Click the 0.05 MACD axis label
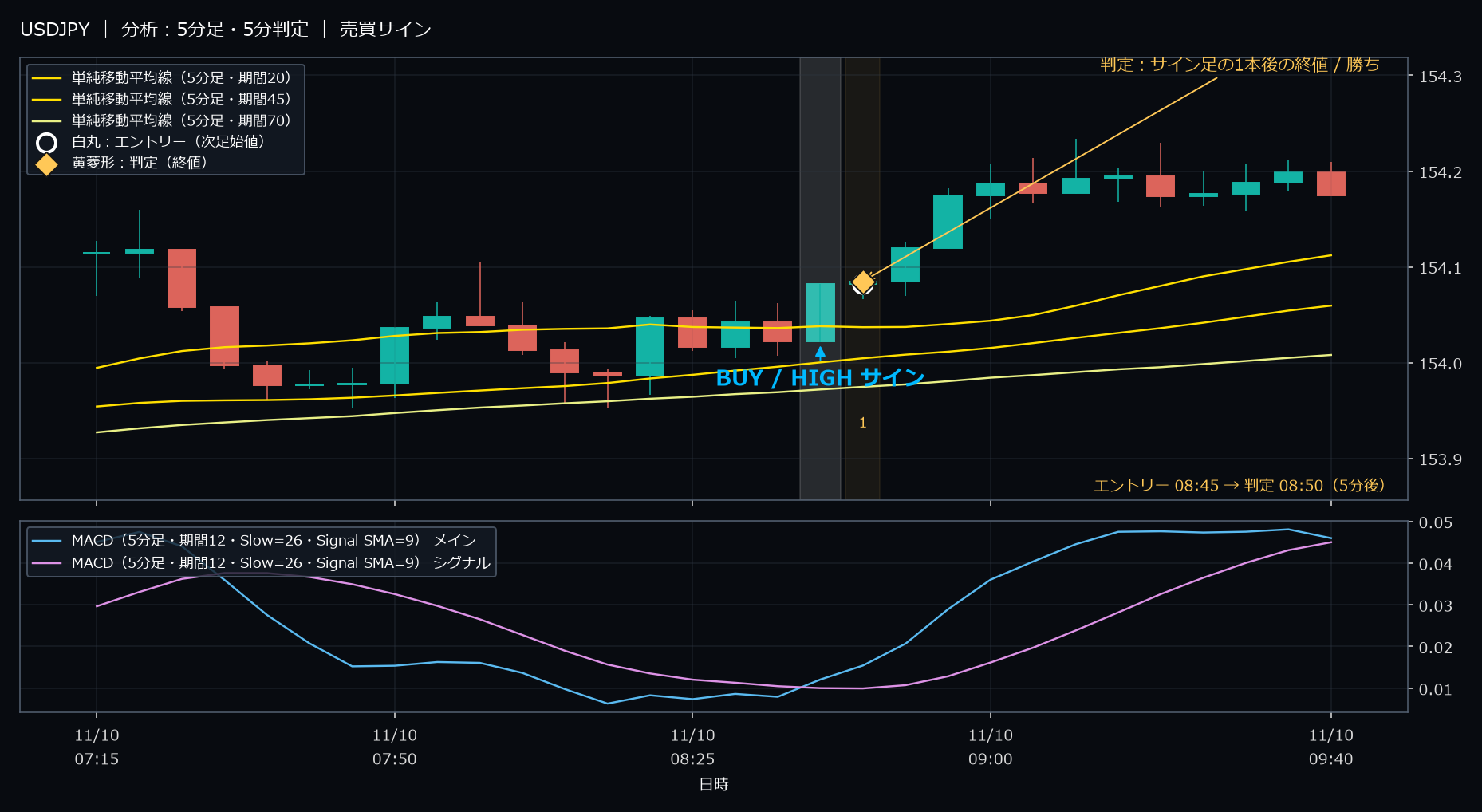The width and height of the screenshot is (1482, 812). click(1435, 522)
